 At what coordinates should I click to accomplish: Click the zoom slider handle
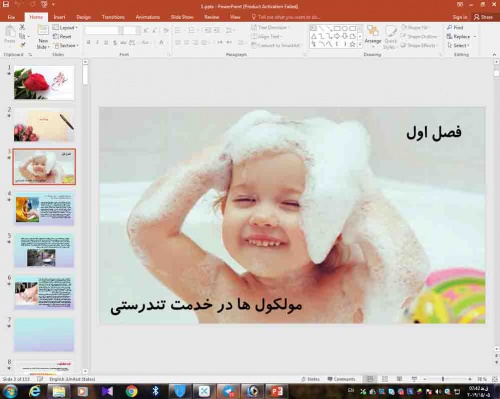pos(443,379)
